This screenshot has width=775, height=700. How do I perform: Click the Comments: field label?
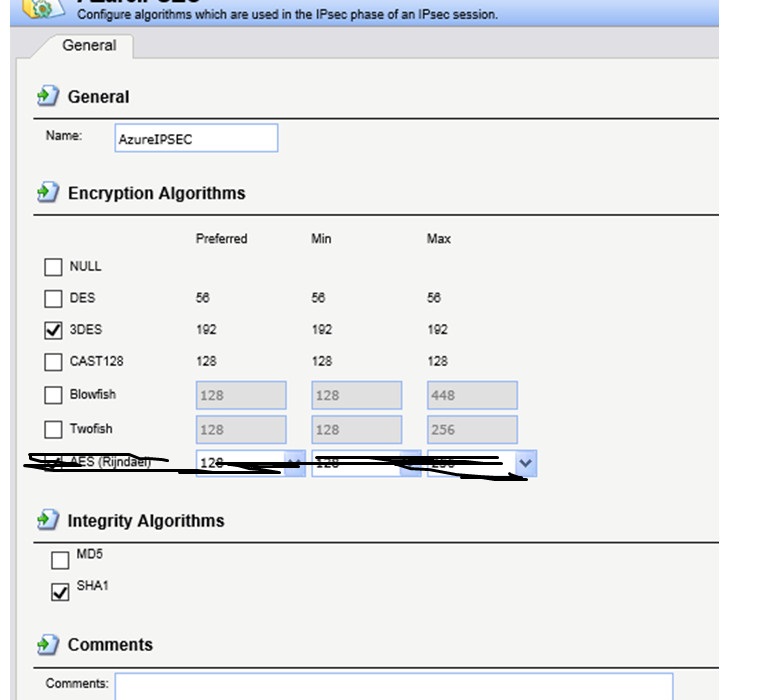[x=77, y=683]
